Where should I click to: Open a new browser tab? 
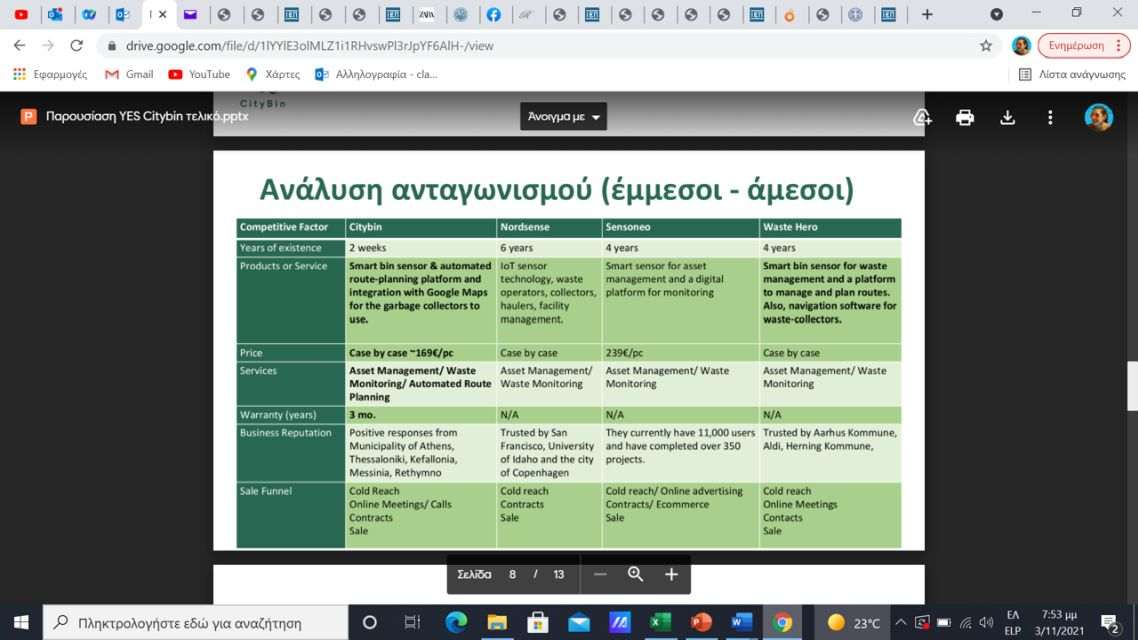[927, 14]
